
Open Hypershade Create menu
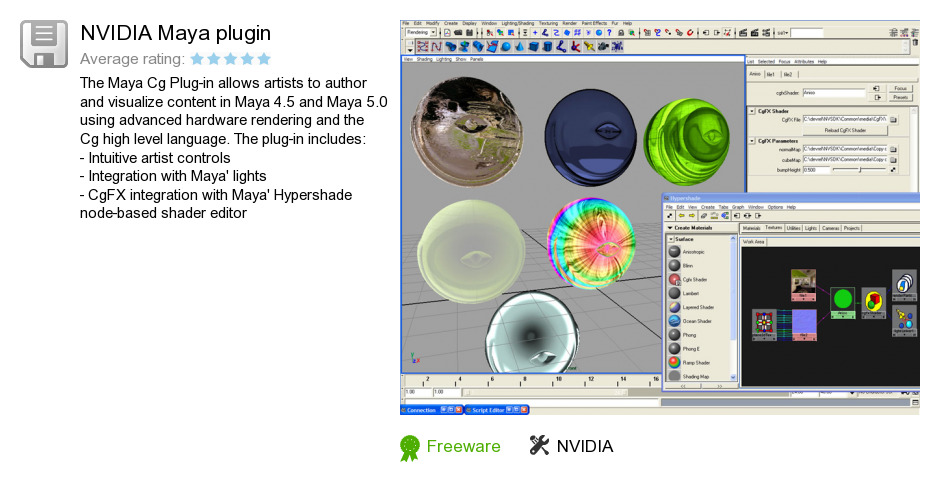click(x=708, y=207)
